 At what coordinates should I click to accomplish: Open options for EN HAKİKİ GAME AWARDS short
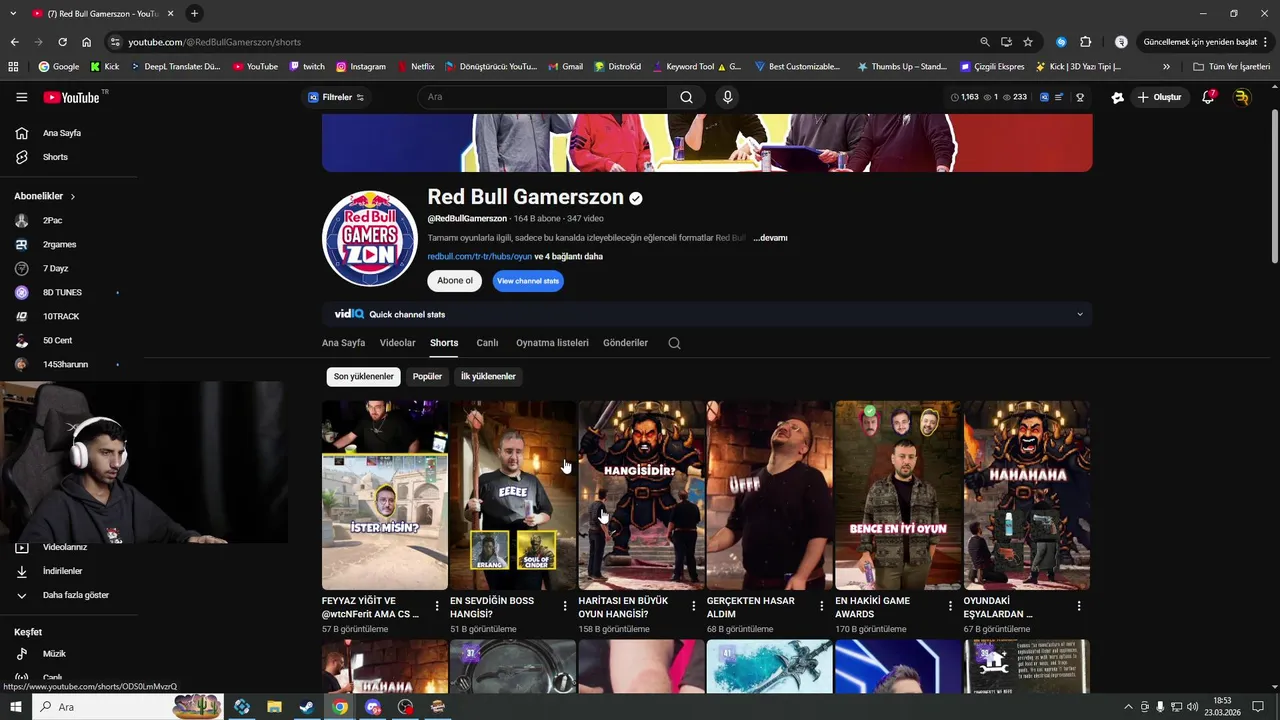point(950,606)
